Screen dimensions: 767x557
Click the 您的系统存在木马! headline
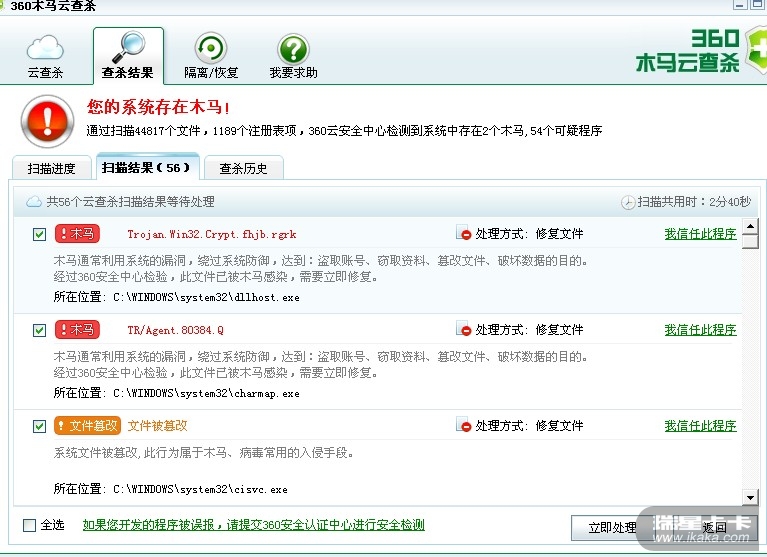coord(158,107)
